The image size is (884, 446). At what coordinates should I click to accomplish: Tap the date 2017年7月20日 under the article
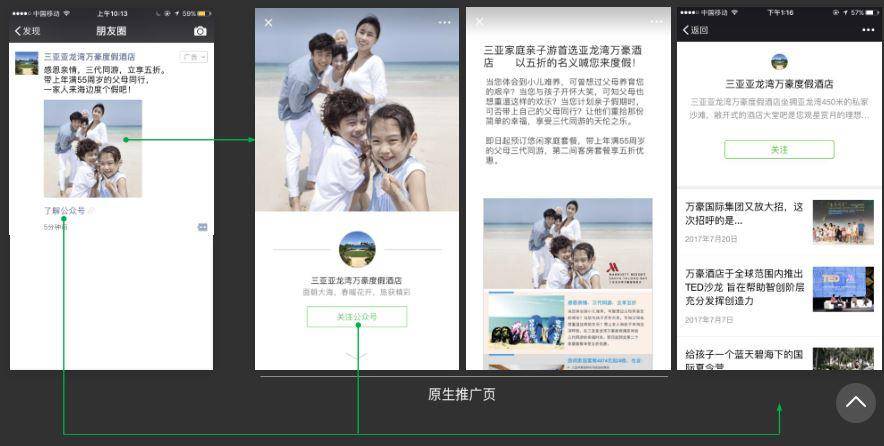711,239
